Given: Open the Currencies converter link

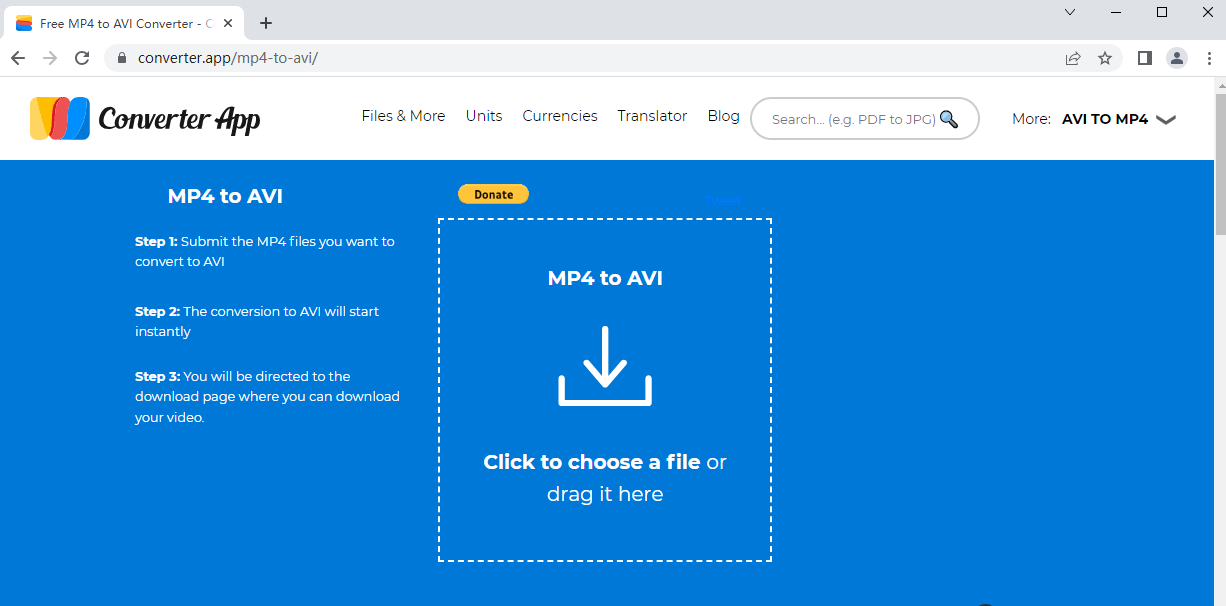Looking at the screenshot, I should (x=559, y=116).
